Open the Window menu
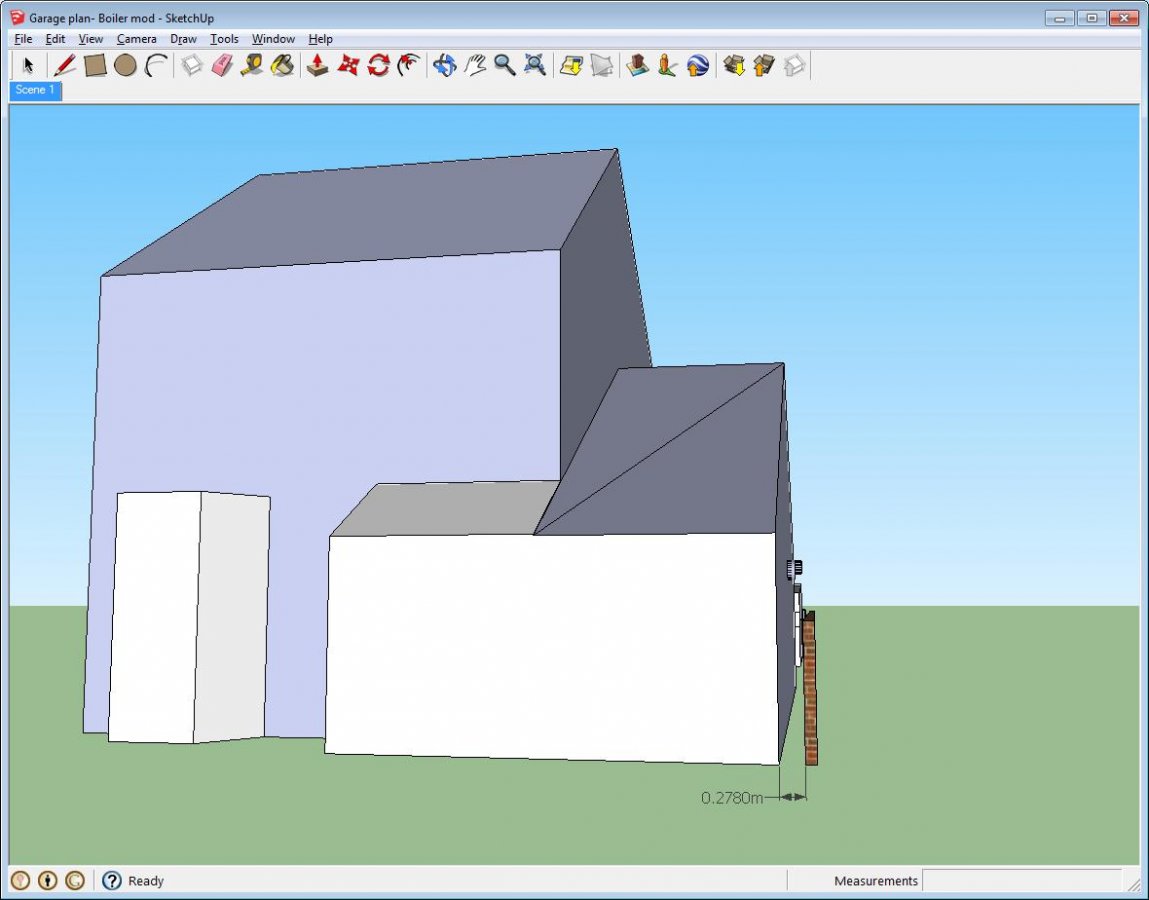Viewport: 1149px width, 900px height. point(273,39)
